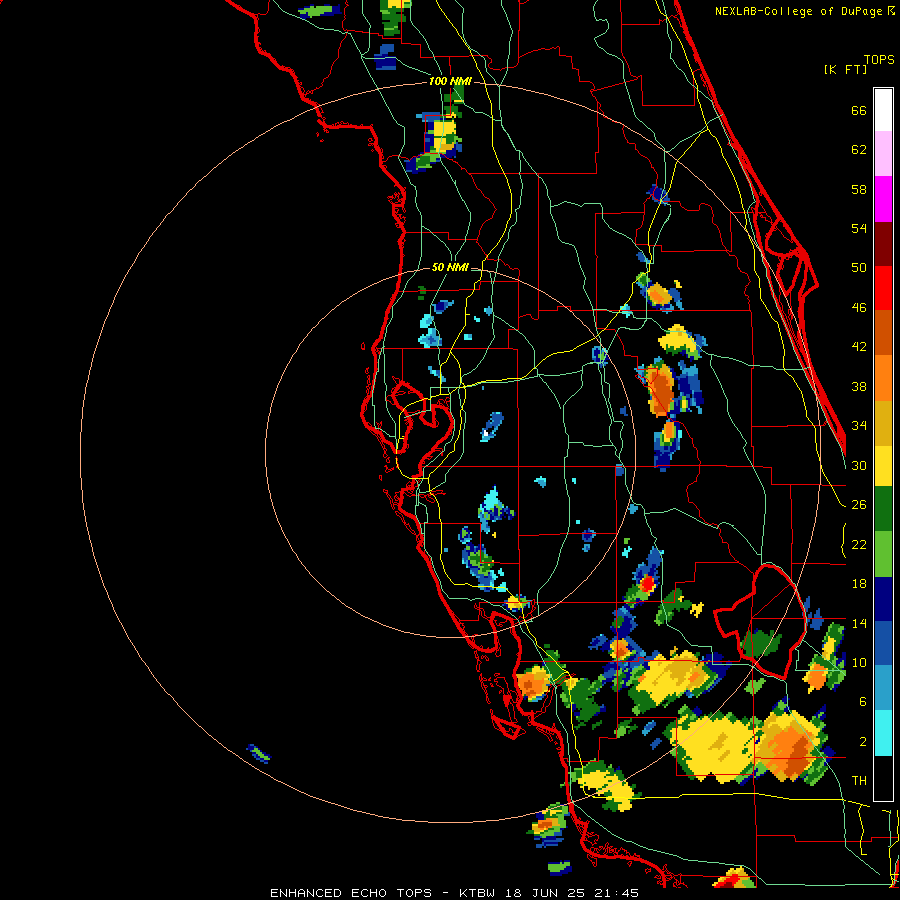900x900 pixels.
Task: Click the 66 legend value
Action: point(859,110)
